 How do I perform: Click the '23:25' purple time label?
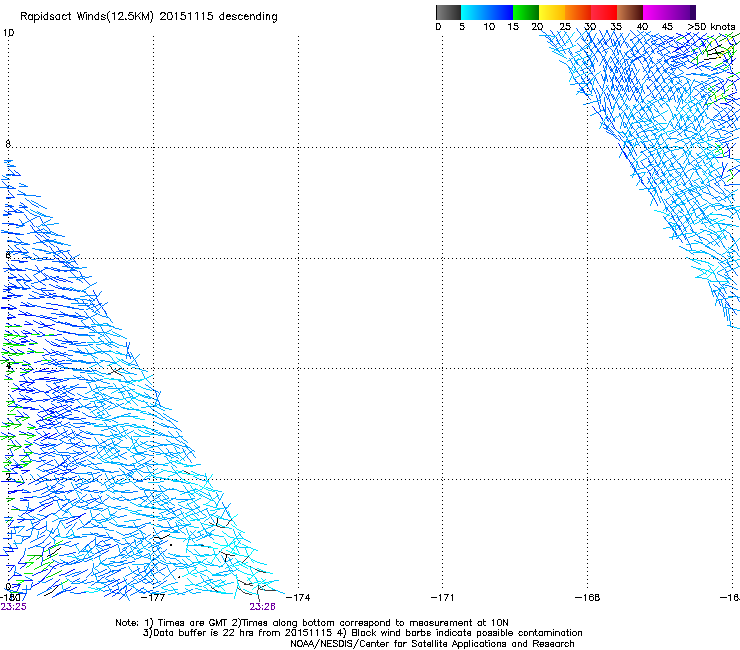pos(14,607)
